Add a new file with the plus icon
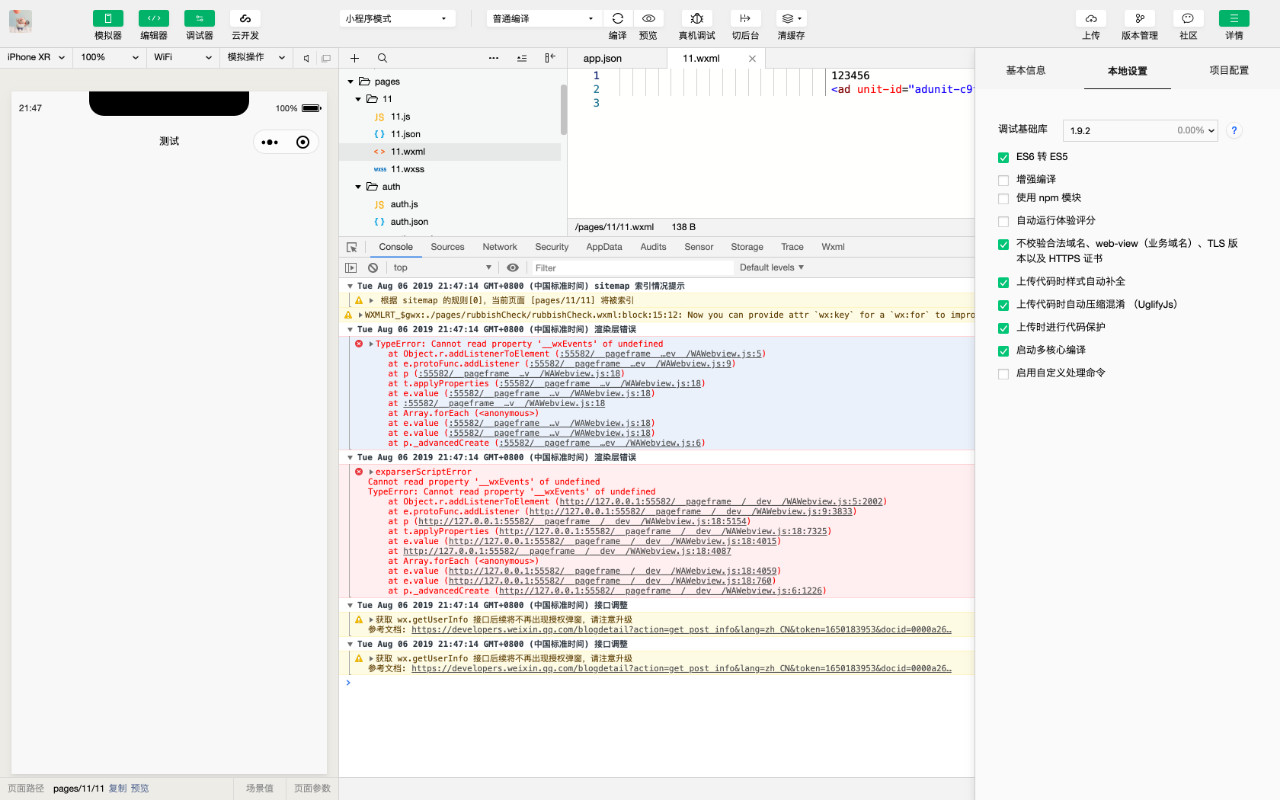 click(x=354, y=58)
